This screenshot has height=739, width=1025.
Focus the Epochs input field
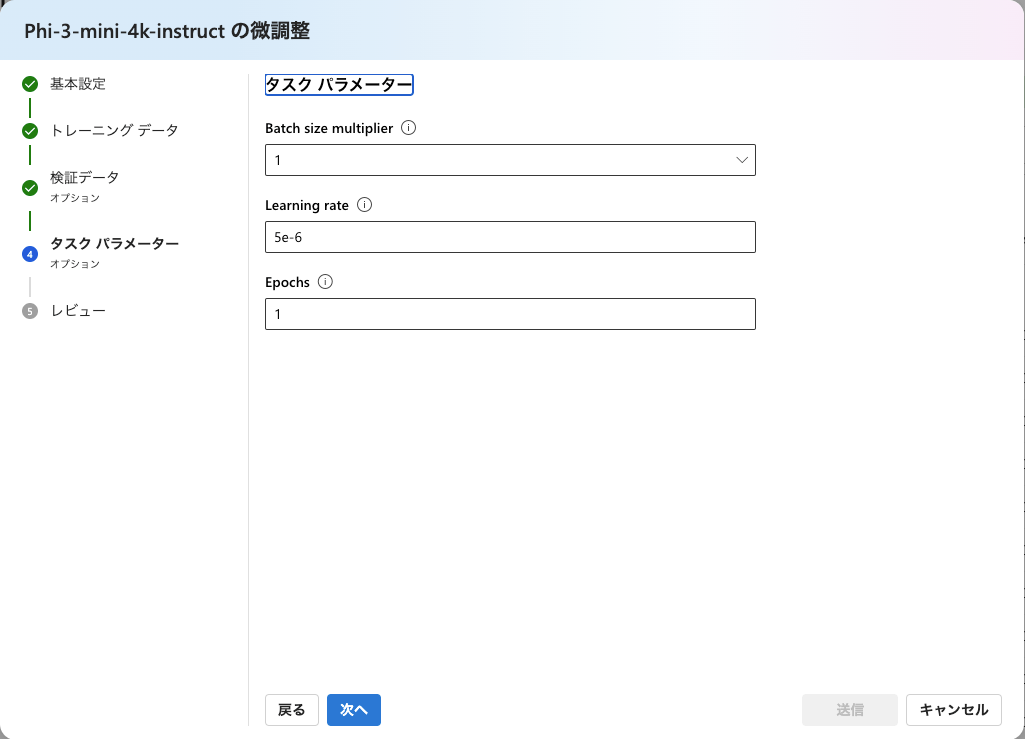510,314
